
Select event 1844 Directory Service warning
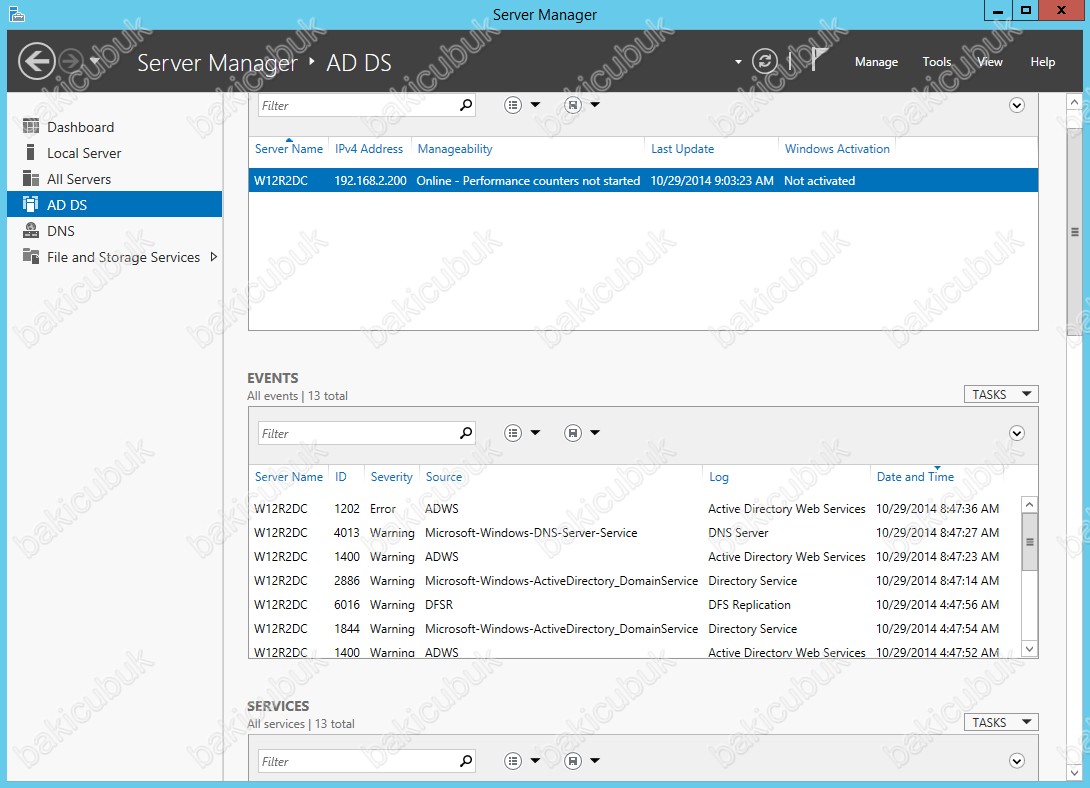click(634, 629)
